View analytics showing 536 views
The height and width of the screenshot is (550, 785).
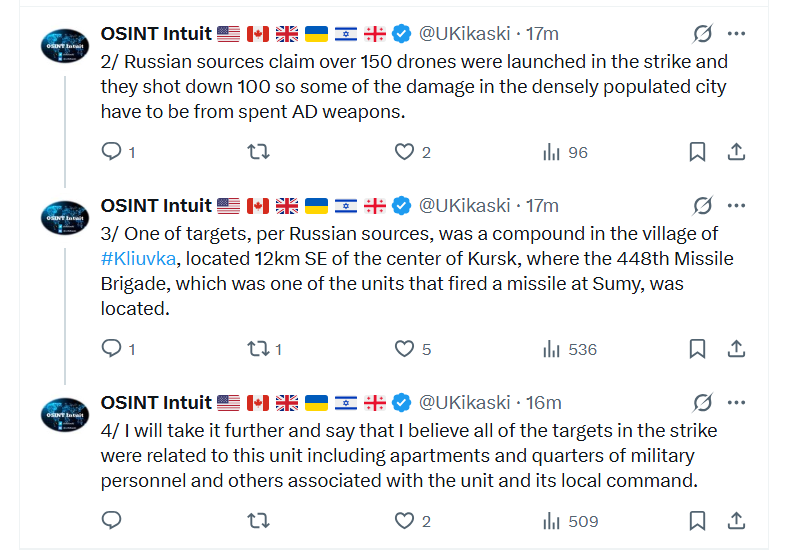(570, 349)
